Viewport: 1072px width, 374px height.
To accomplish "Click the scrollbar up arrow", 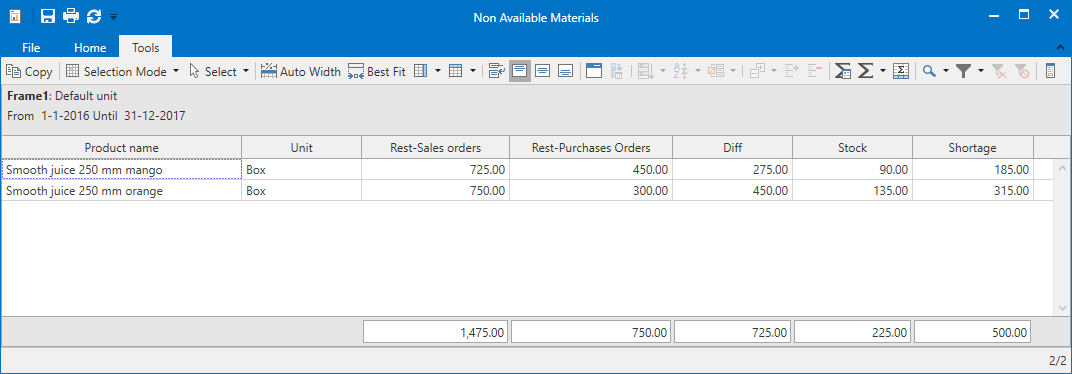I will pyautogui.click(x=1062, y=168).
